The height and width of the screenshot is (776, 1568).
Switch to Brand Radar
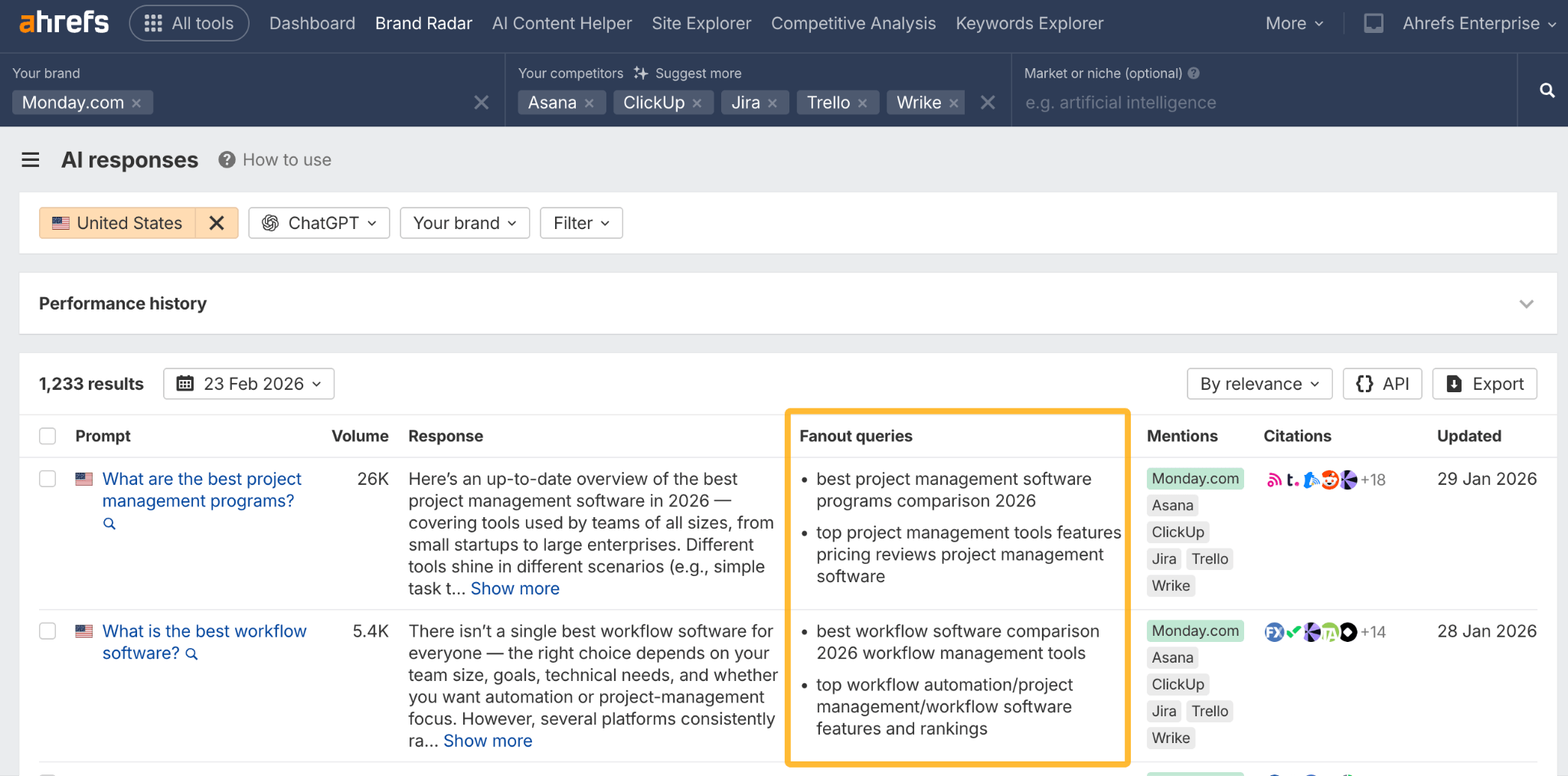click(x=423, y=23)
